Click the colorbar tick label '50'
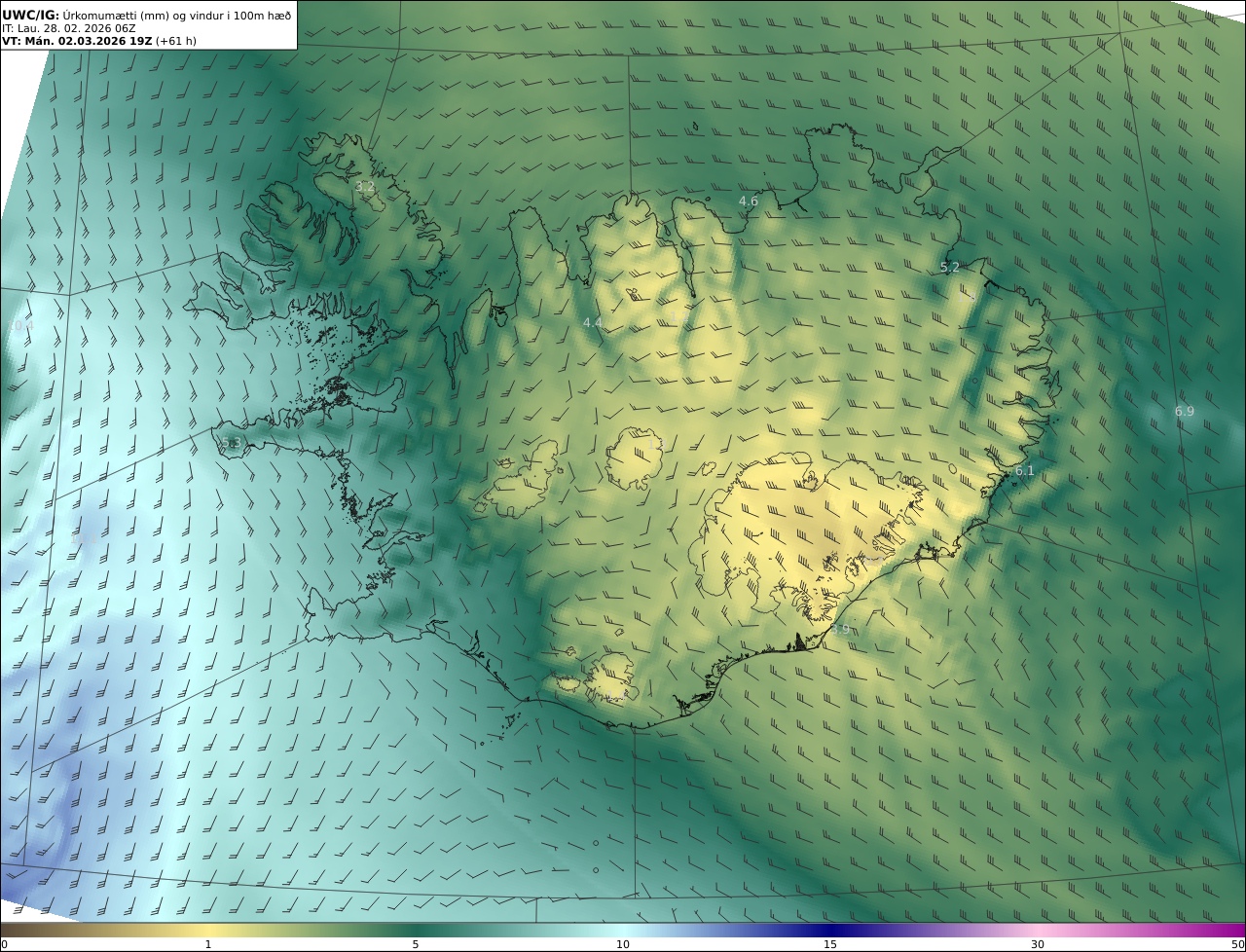The height and width of the screenshot is (952, 1246). coord(1237,944)
